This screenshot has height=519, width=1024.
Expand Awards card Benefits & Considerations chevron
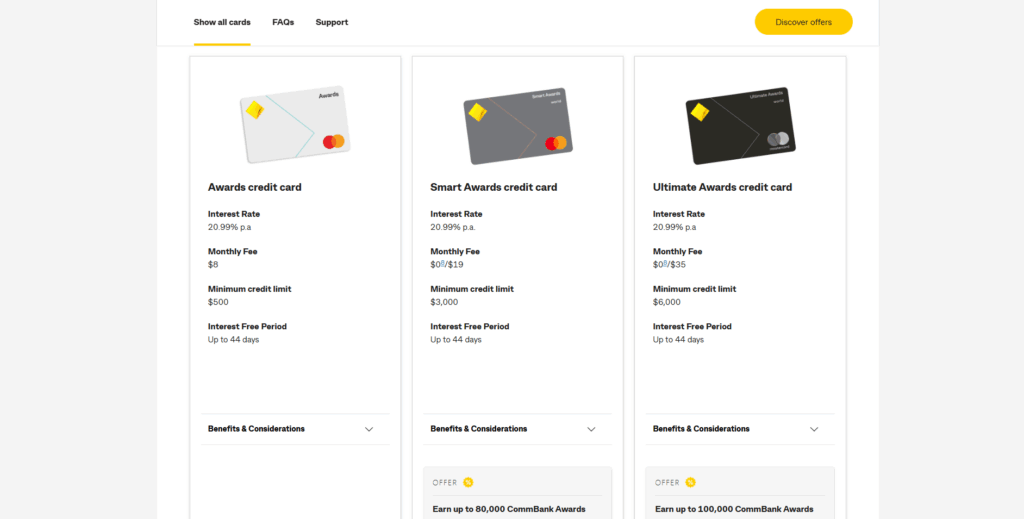pyautogui.click(x=369, y=429)
